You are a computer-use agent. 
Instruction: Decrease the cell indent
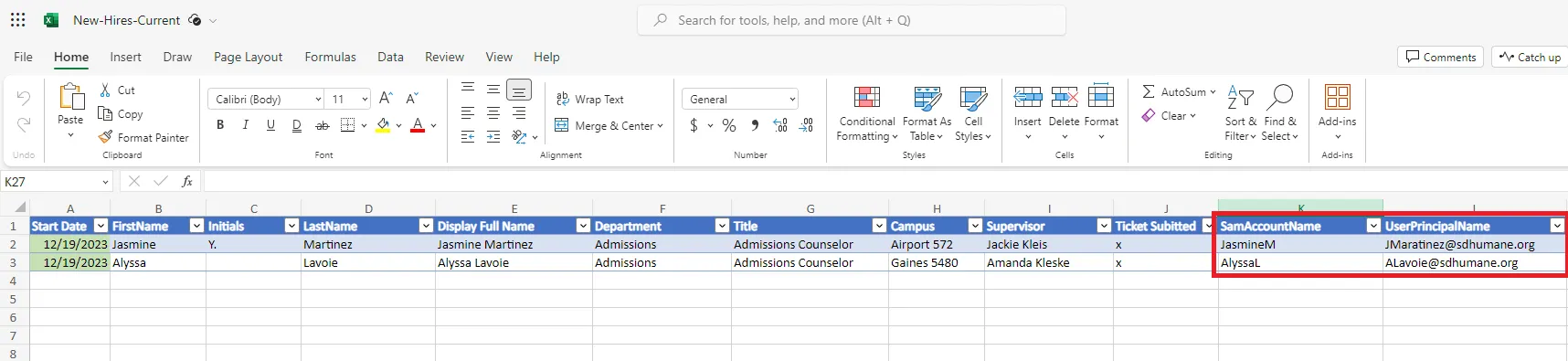click(x=468, y=137)
